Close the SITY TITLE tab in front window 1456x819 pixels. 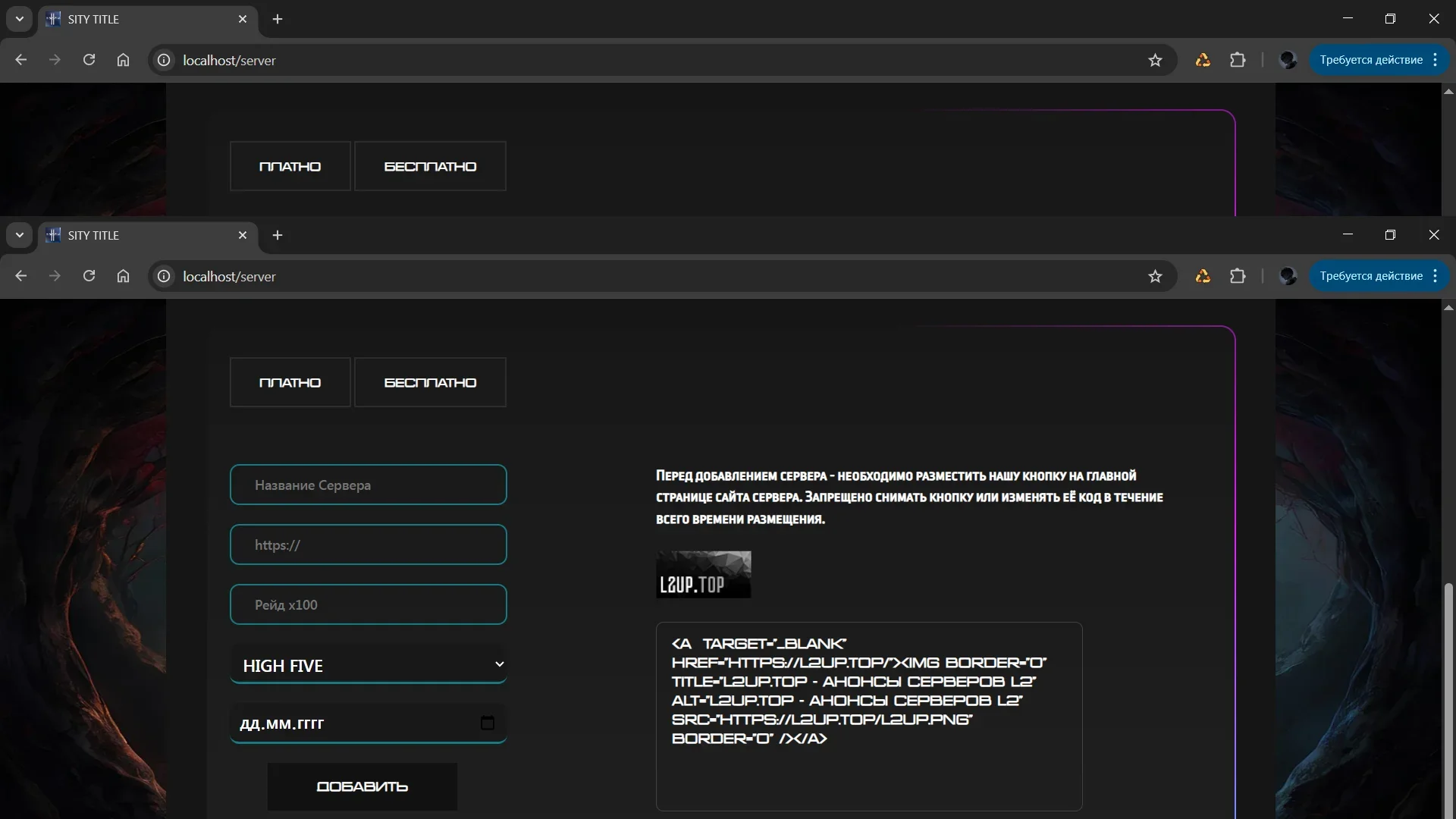(243, 235)
